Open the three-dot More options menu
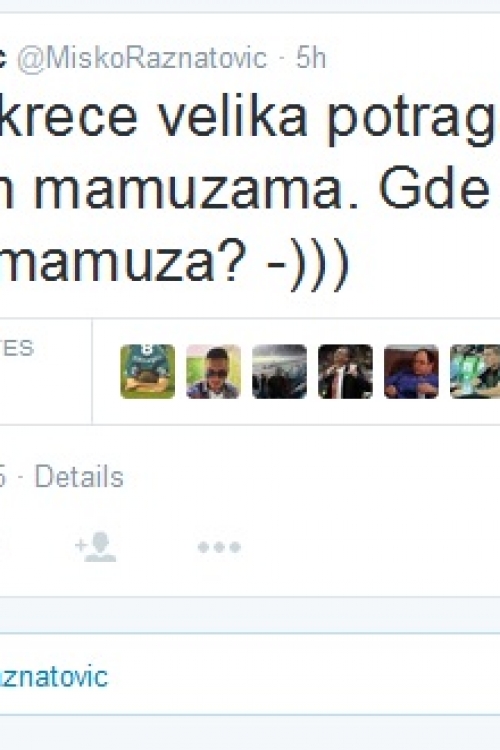Image resolution: width=500 pixels, height=750 pixels. click(x=219, y=547)
